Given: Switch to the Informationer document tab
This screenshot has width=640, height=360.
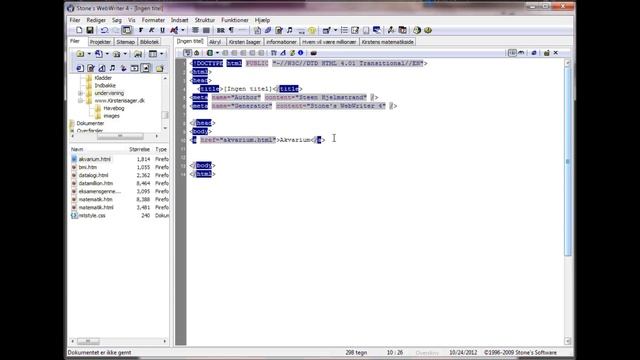Looking at the screenshot, I should pos(281,42).
